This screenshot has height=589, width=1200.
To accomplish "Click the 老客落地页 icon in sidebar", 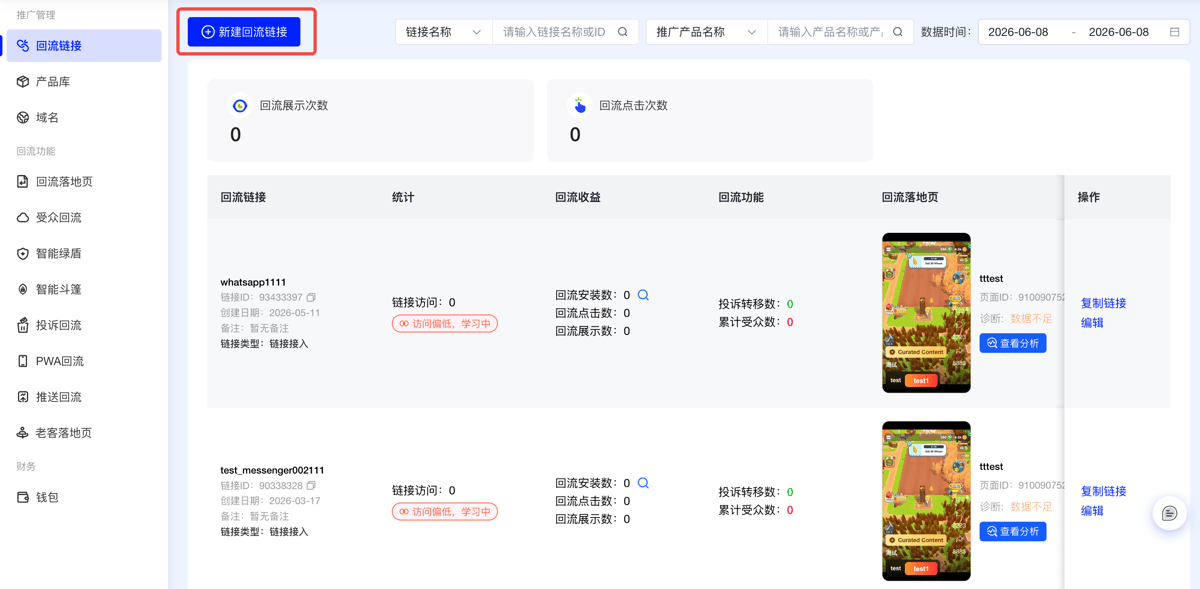I will coord(23,433).
